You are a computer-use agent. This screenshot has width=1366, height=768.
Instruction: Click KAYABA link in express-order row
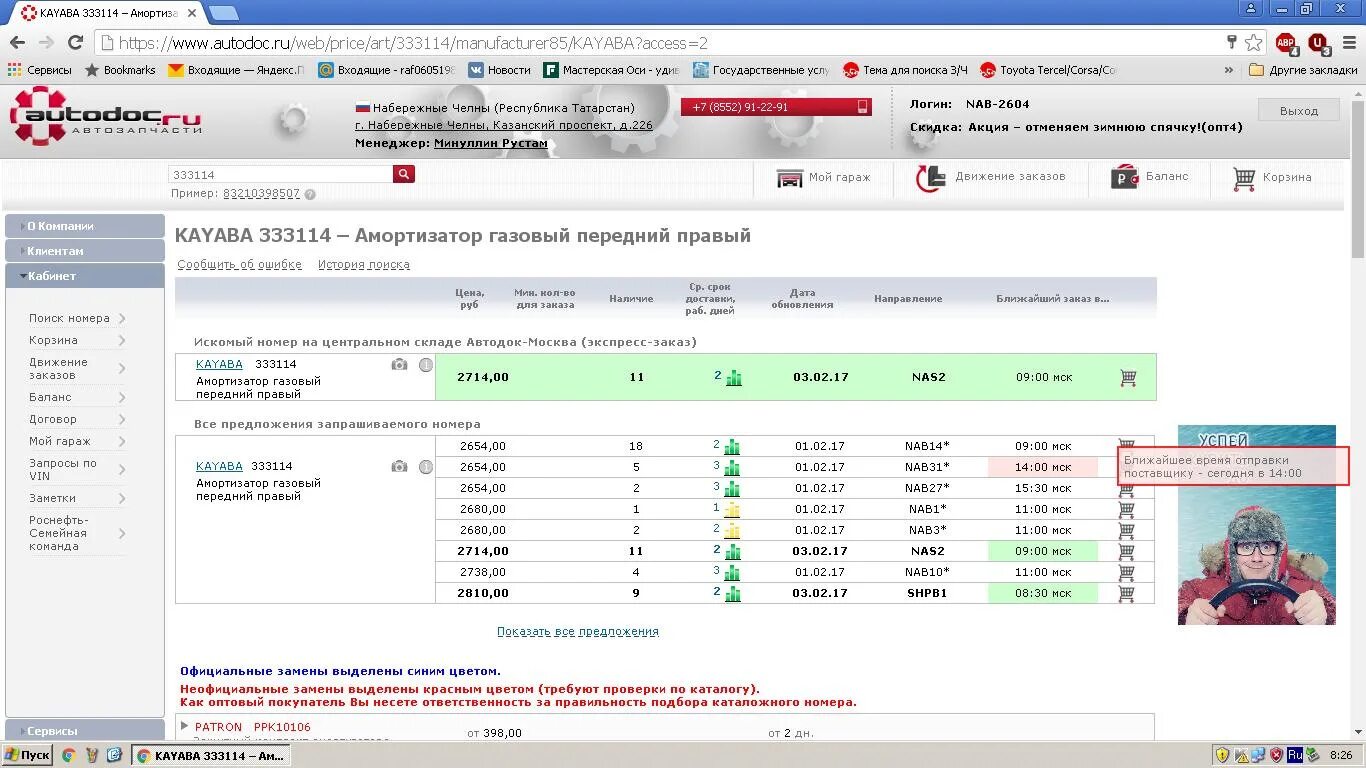tap(219, 364)
